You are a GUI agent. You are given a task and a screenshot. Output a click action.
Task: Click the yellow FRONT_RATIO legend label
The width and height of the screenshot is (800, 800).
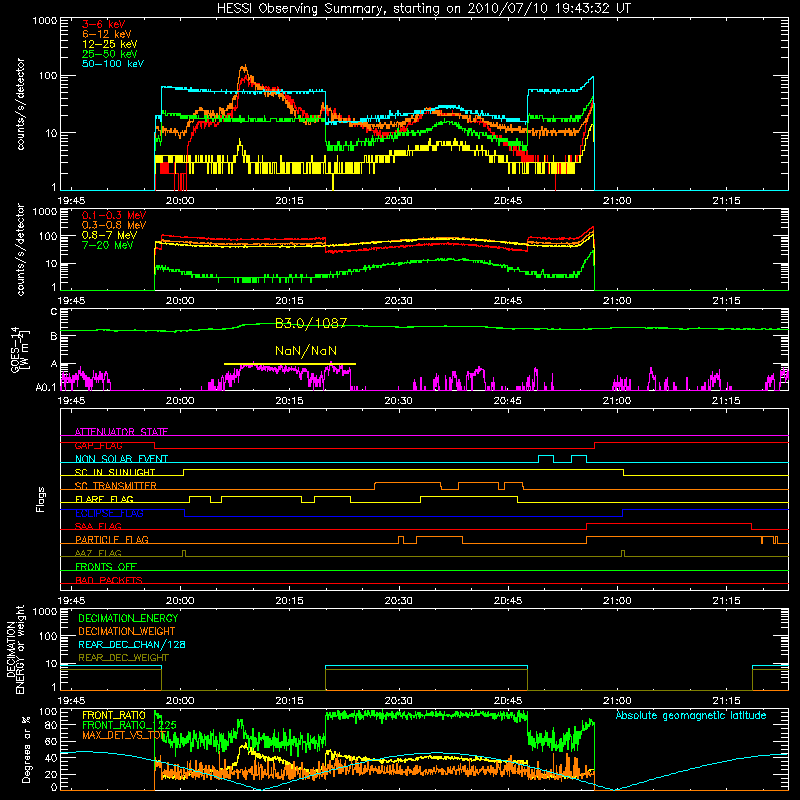point(114,715)
